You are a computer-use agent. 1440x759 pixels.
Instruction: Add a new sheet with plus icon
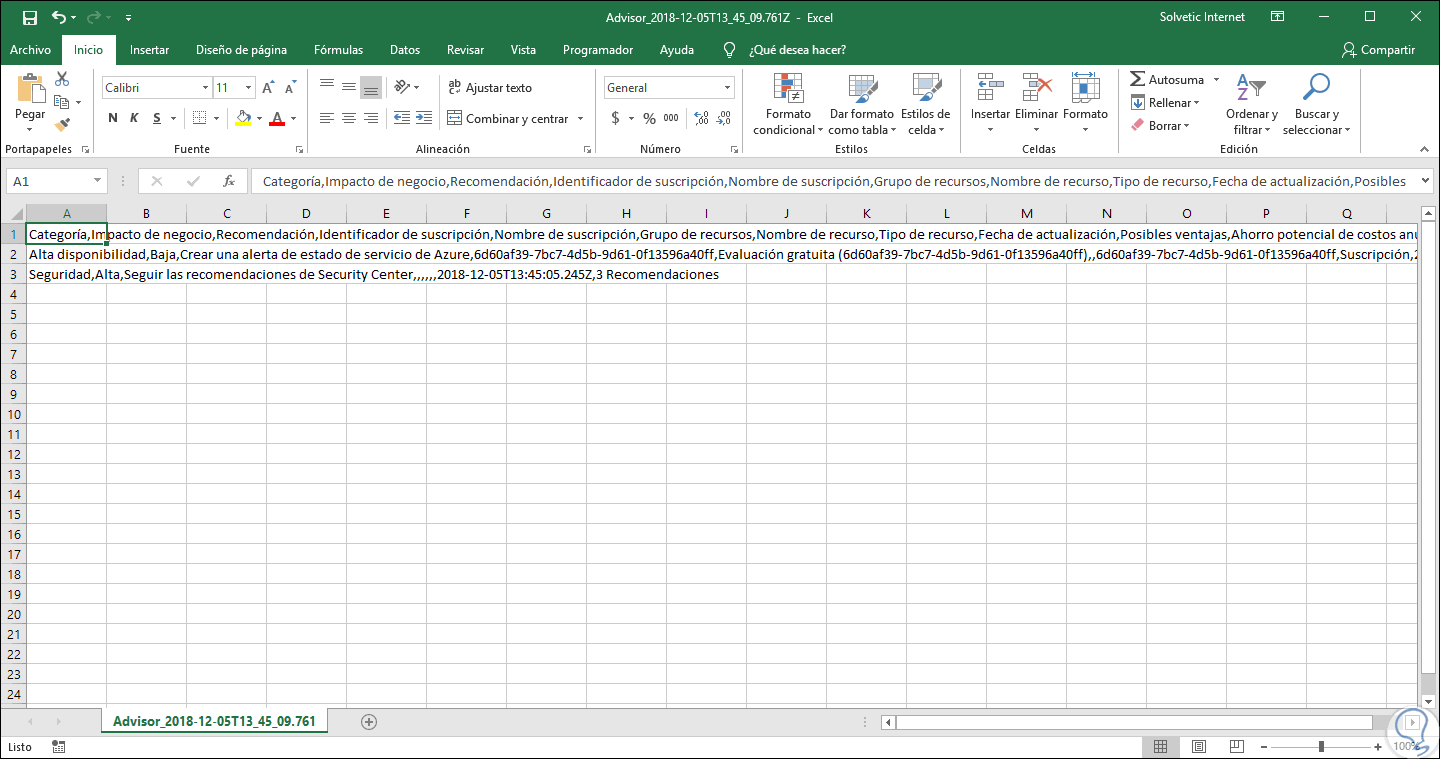click(369, 721)
